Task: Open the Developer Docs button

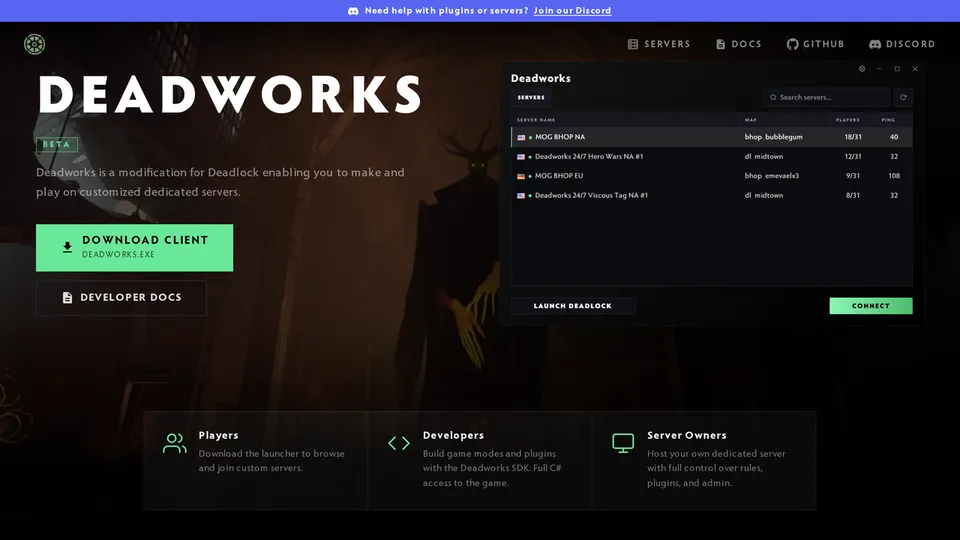Action: pos(121,298)
